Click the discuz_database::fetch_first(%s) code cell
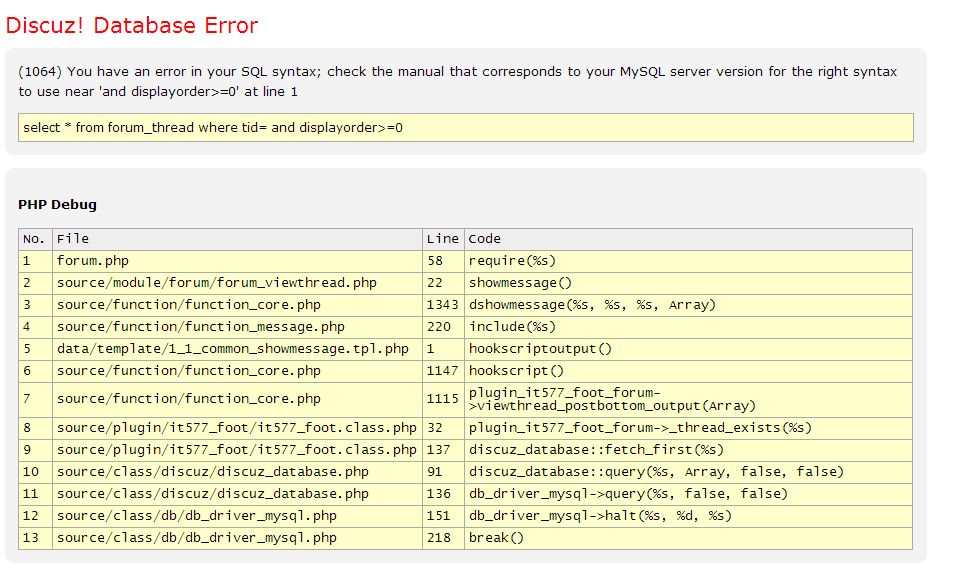The image size is (978, 565). (x=688, y=450)
